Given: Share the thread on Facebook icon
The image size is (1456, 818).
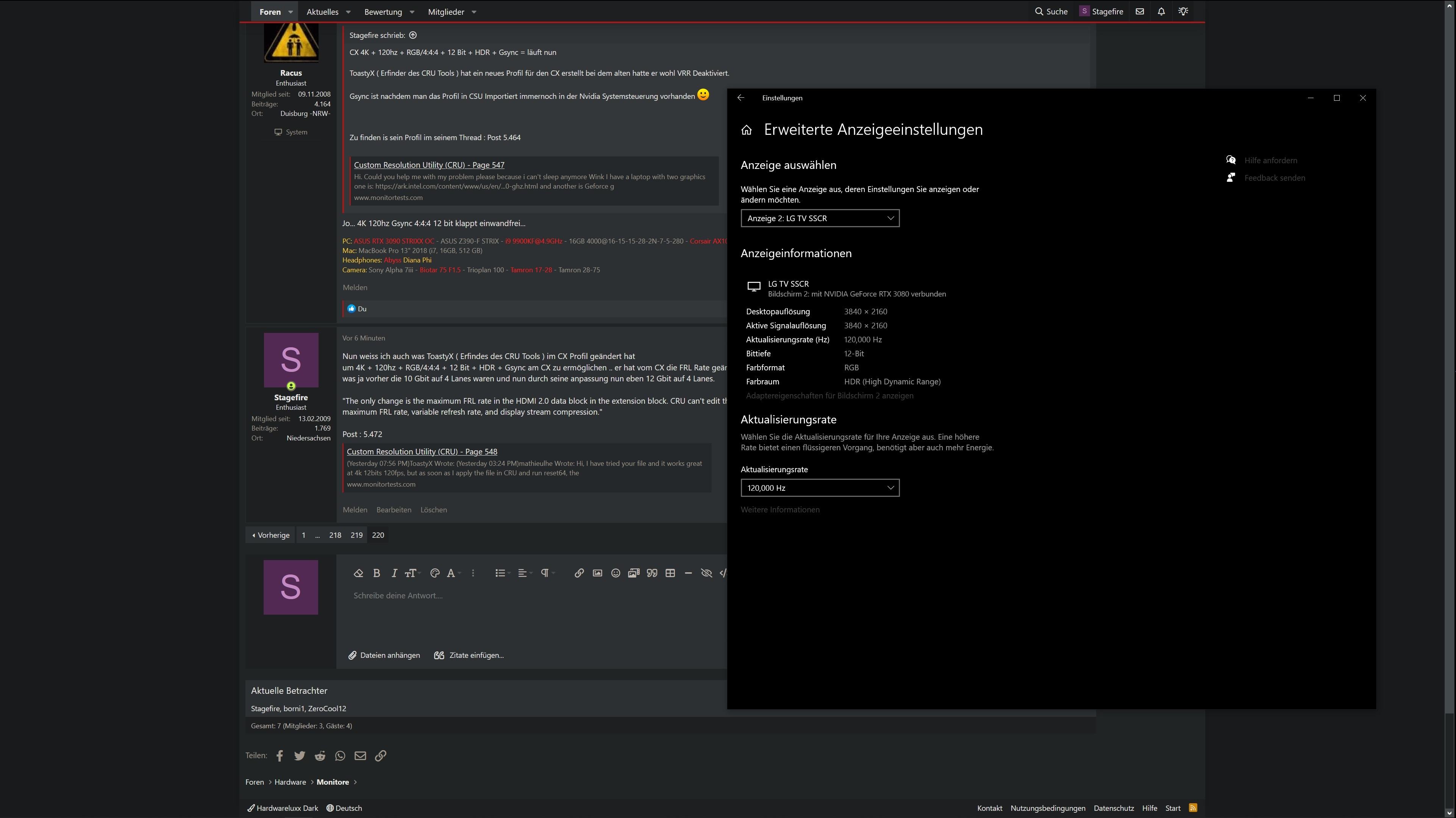Looking at the screenshot, I should [x=279, y=756].
